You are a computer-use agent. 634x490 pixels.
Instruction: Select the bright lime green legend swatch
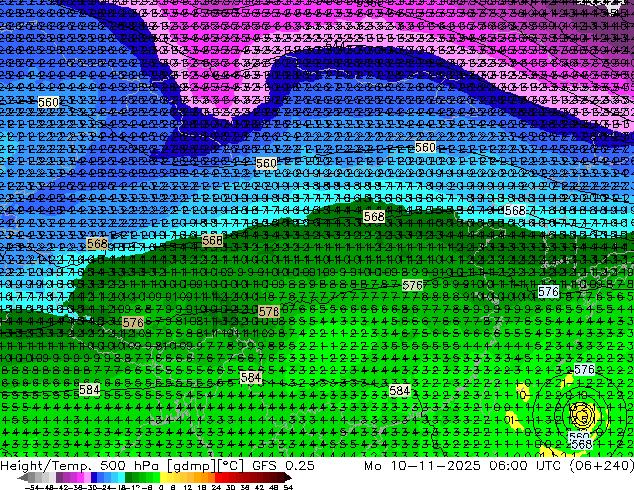(x=156, y=478)
